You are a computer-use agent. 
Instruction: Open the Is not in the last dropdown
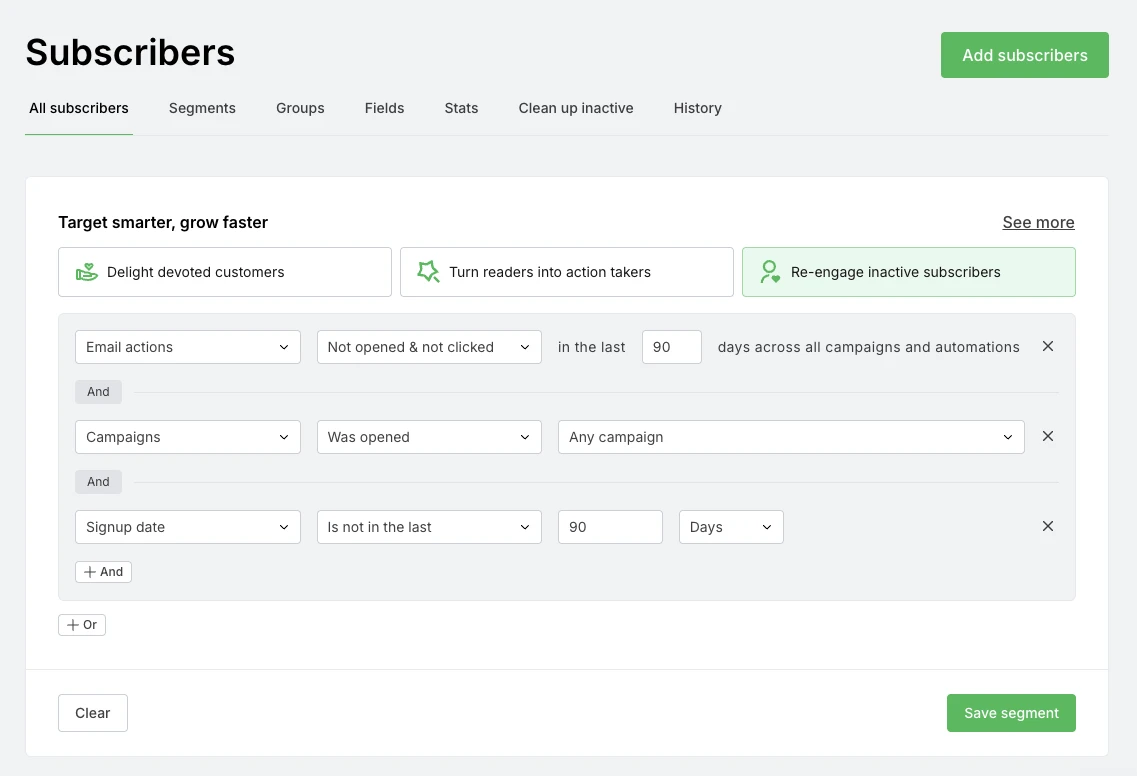tap(429, 527)
